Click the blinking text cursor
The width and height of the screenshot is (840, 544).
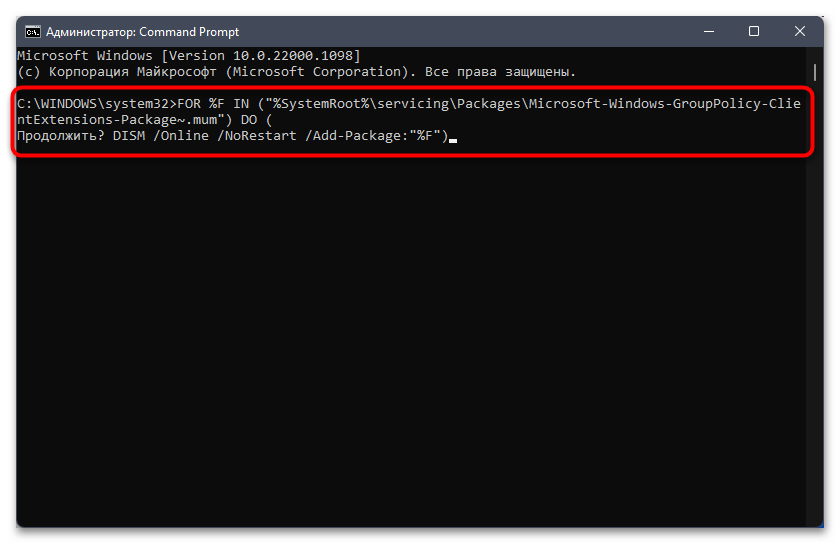(x=453, y=140)
